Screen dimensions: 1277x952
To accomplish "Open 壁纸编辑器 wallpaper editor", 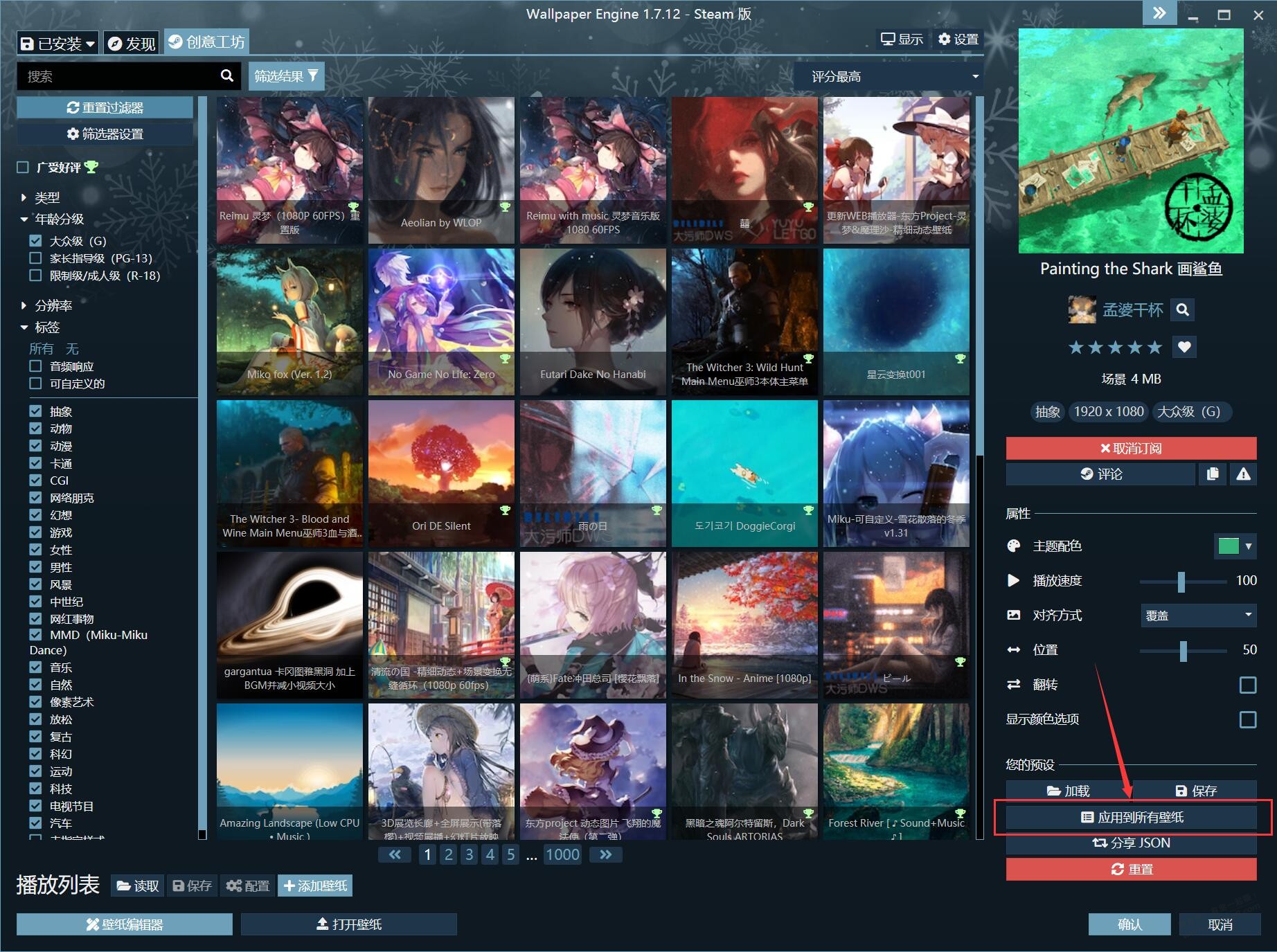I will [x=125, y=924].
